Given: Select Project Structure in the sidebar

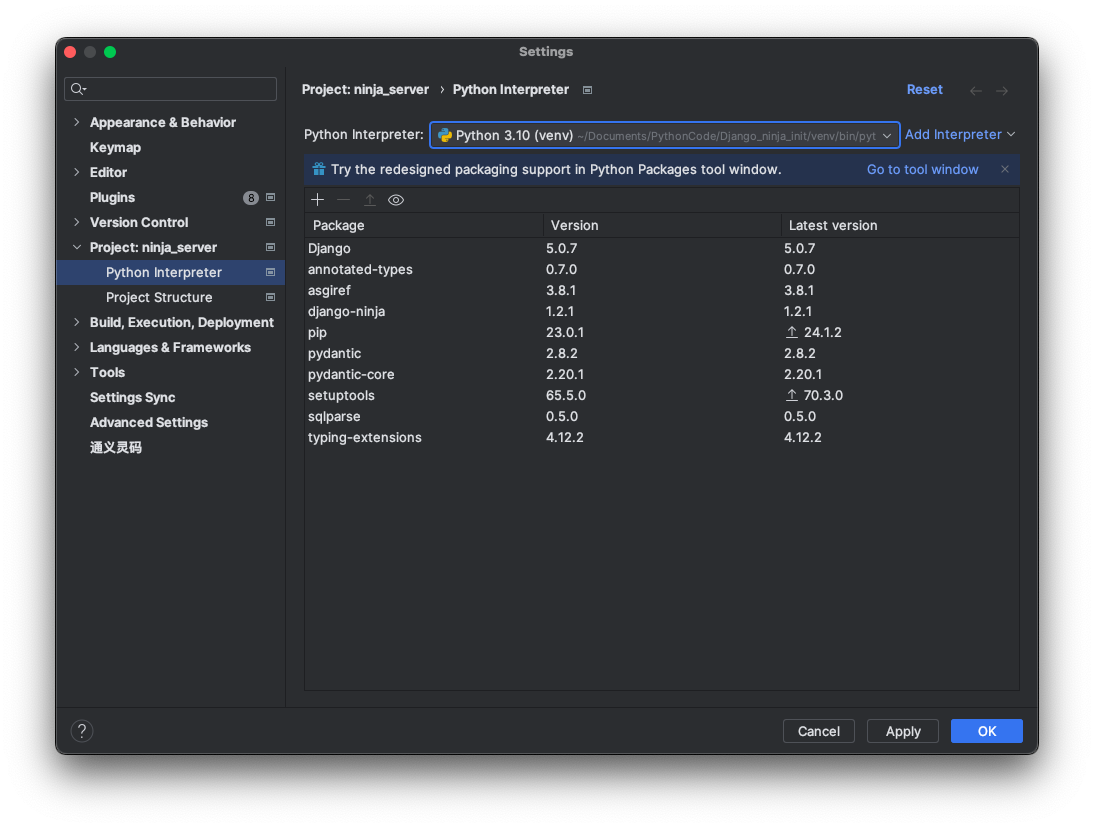Looking at the screenshot, I should [x=159, y=297].
